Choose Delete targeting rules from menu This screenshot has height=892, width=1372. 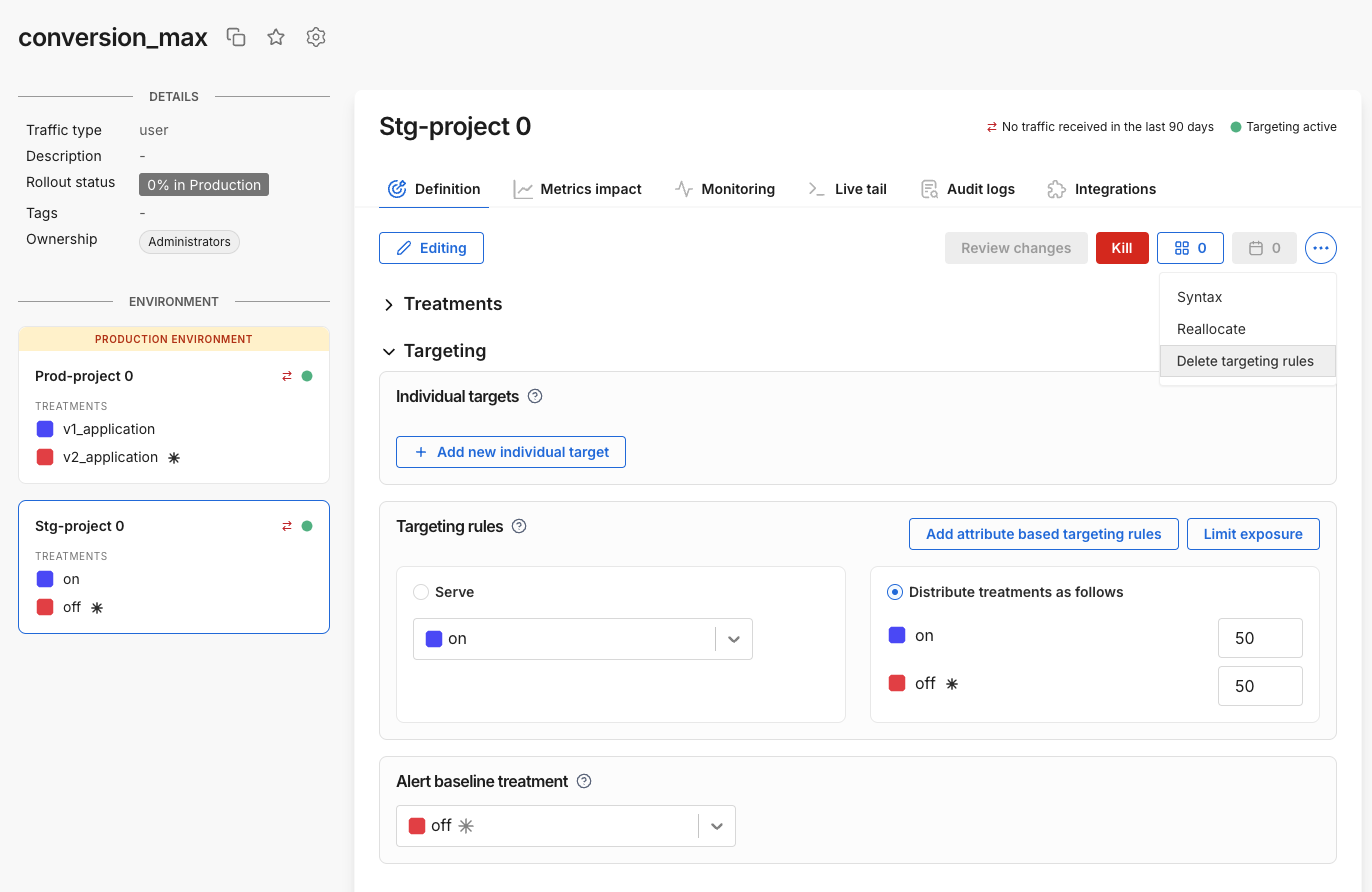pyautogui.click(x=1245, y=361)
